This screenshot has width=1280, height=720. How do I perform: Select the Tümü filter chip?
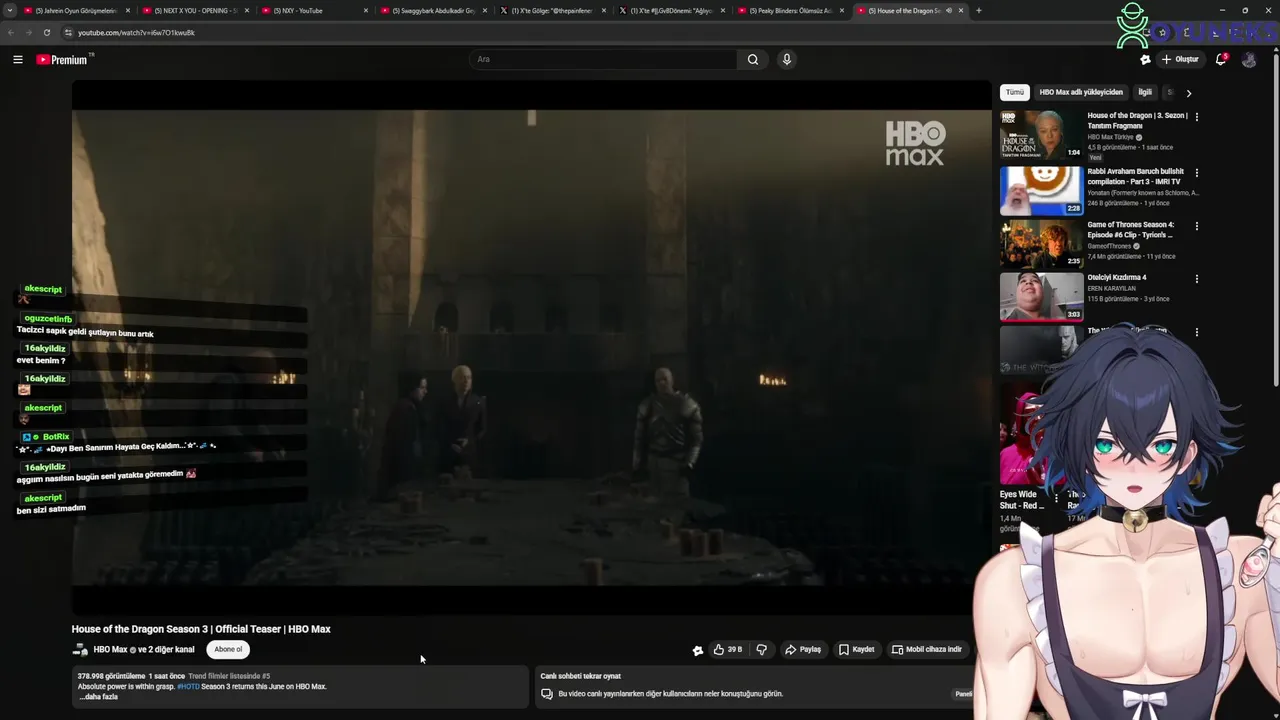pos(1015,92)
